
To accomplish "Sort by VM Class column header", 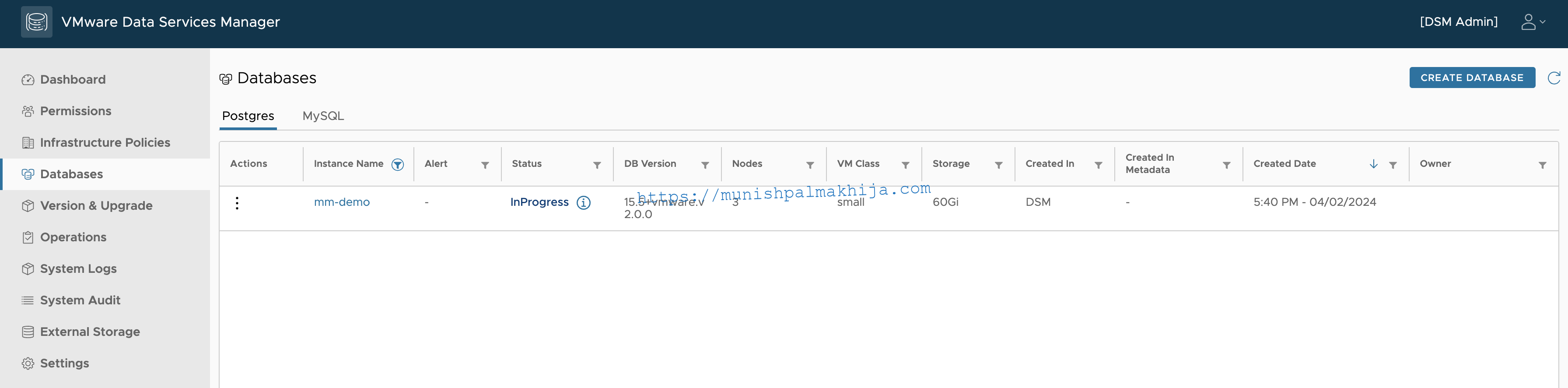I will pyautogui.click(x=857, y=164).
